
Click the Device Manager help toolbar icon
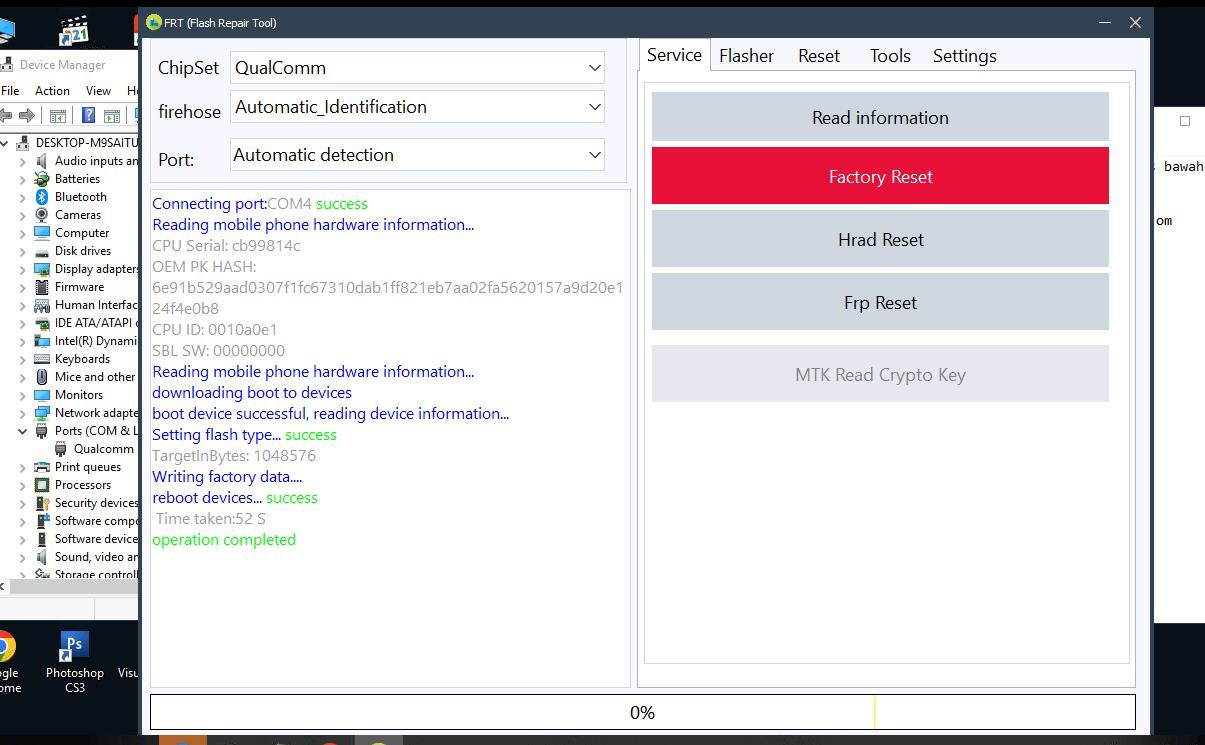coord(89,116)
